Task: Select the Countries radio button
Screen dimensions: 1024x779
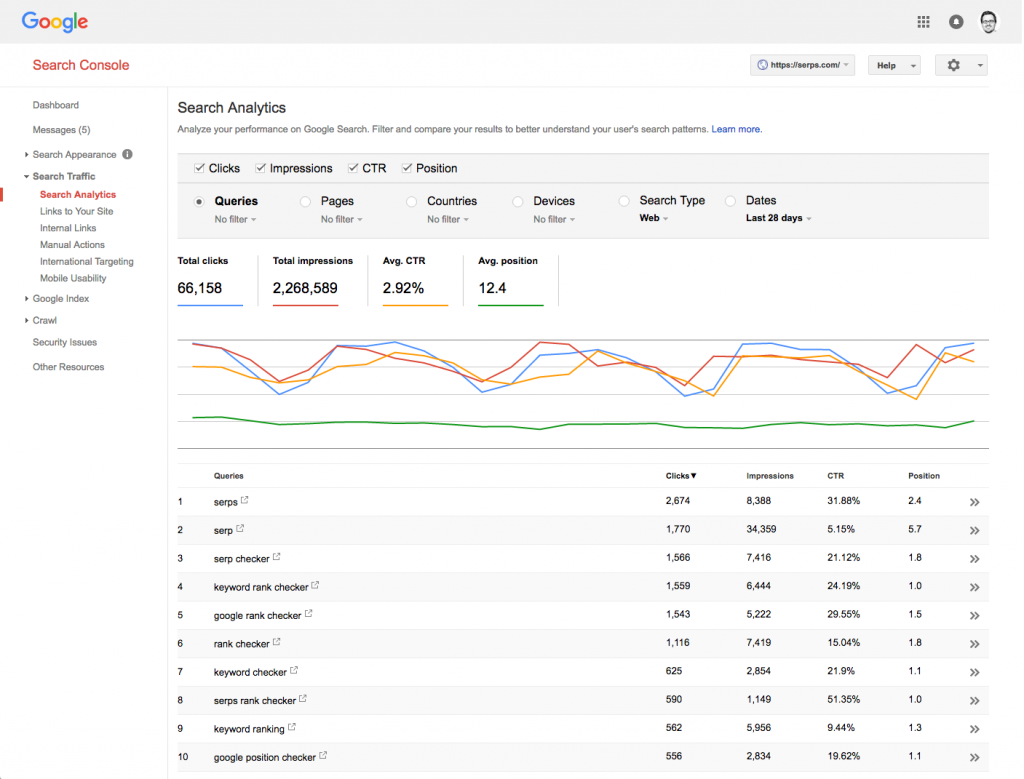Action: 411,201
